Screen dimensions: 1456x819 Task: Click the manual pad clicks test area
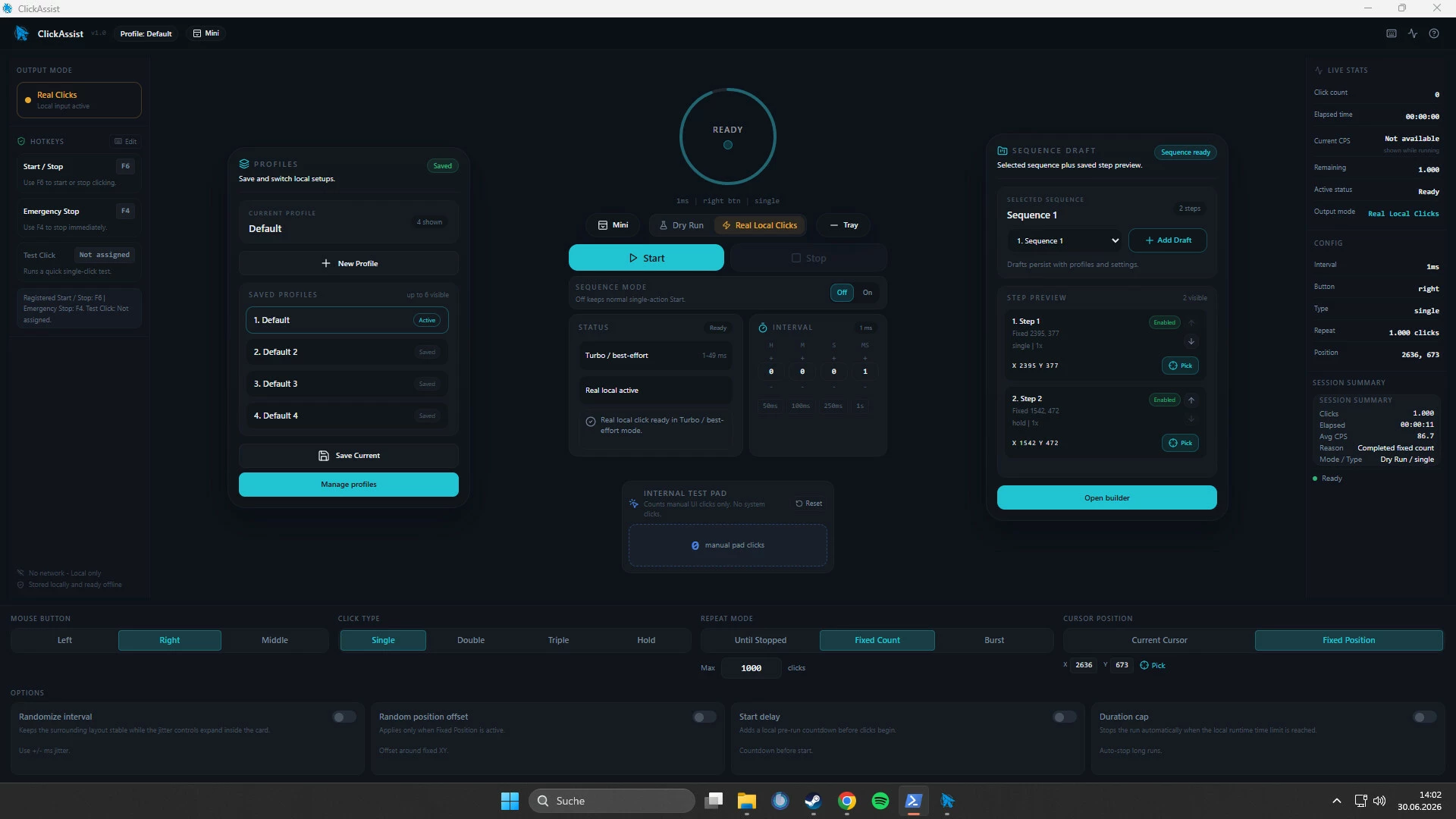[x=728, y=545]
